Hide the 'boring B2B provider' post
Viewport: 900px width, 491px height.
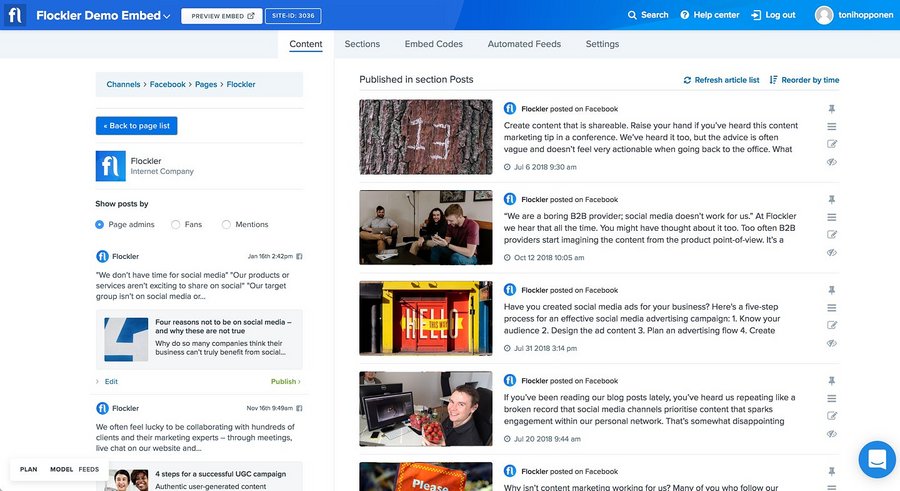click(832, 253)
